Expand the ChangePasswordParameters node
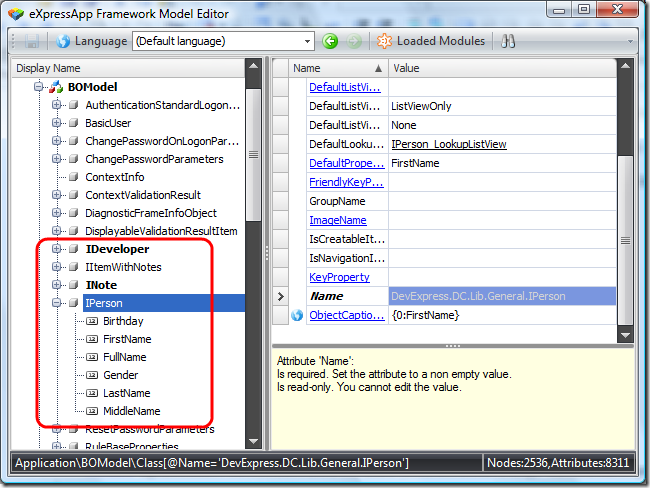The image size is (650, 488). point(56,159)
